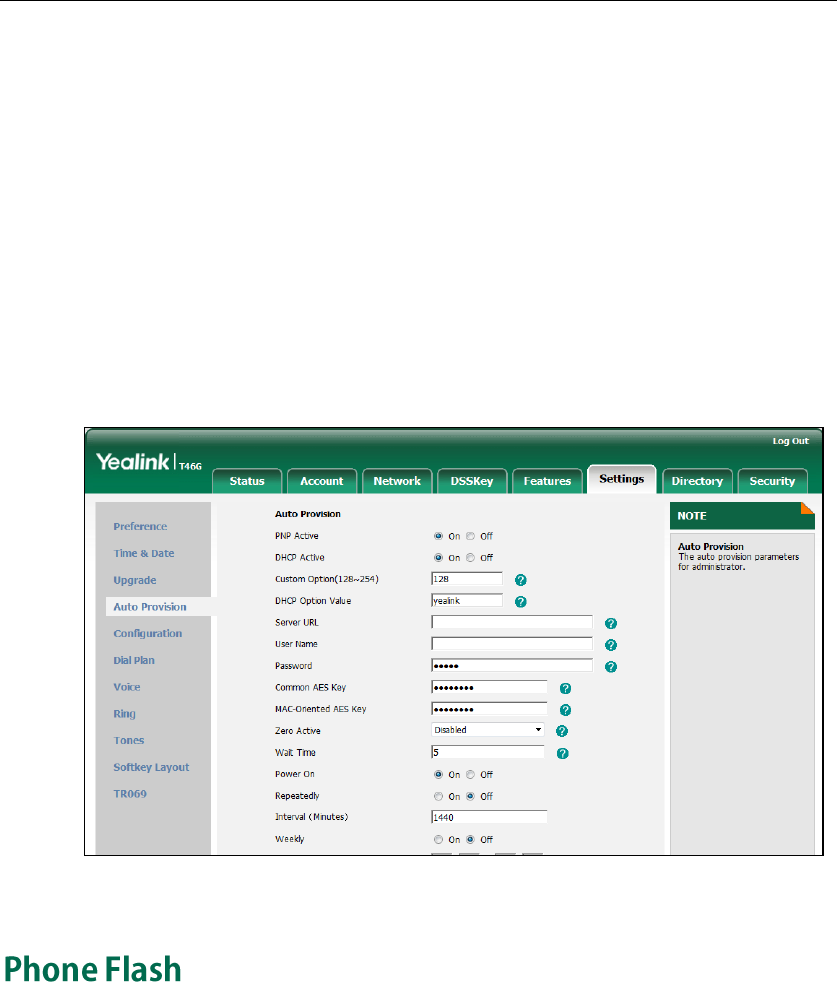Click the 'Auto Provision' section heading
Viewport: 837px width, 990px height.
(307, 514)
